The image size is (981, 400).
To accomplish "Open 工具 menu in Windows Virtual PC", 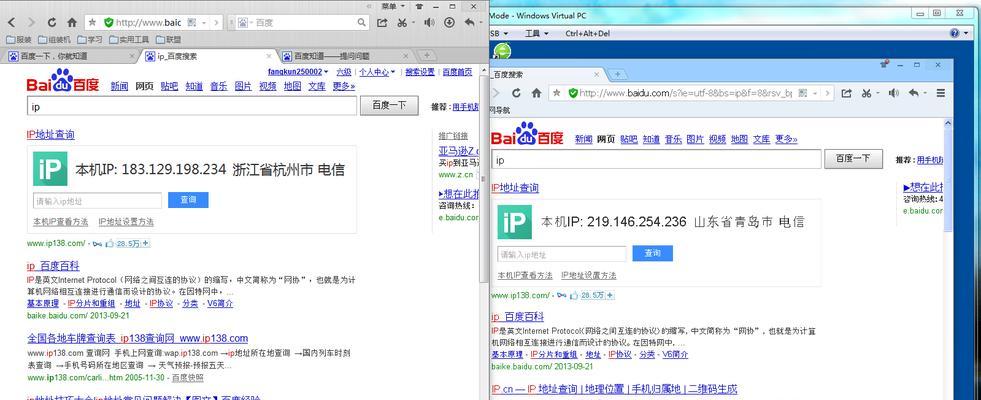I will 536,33.
